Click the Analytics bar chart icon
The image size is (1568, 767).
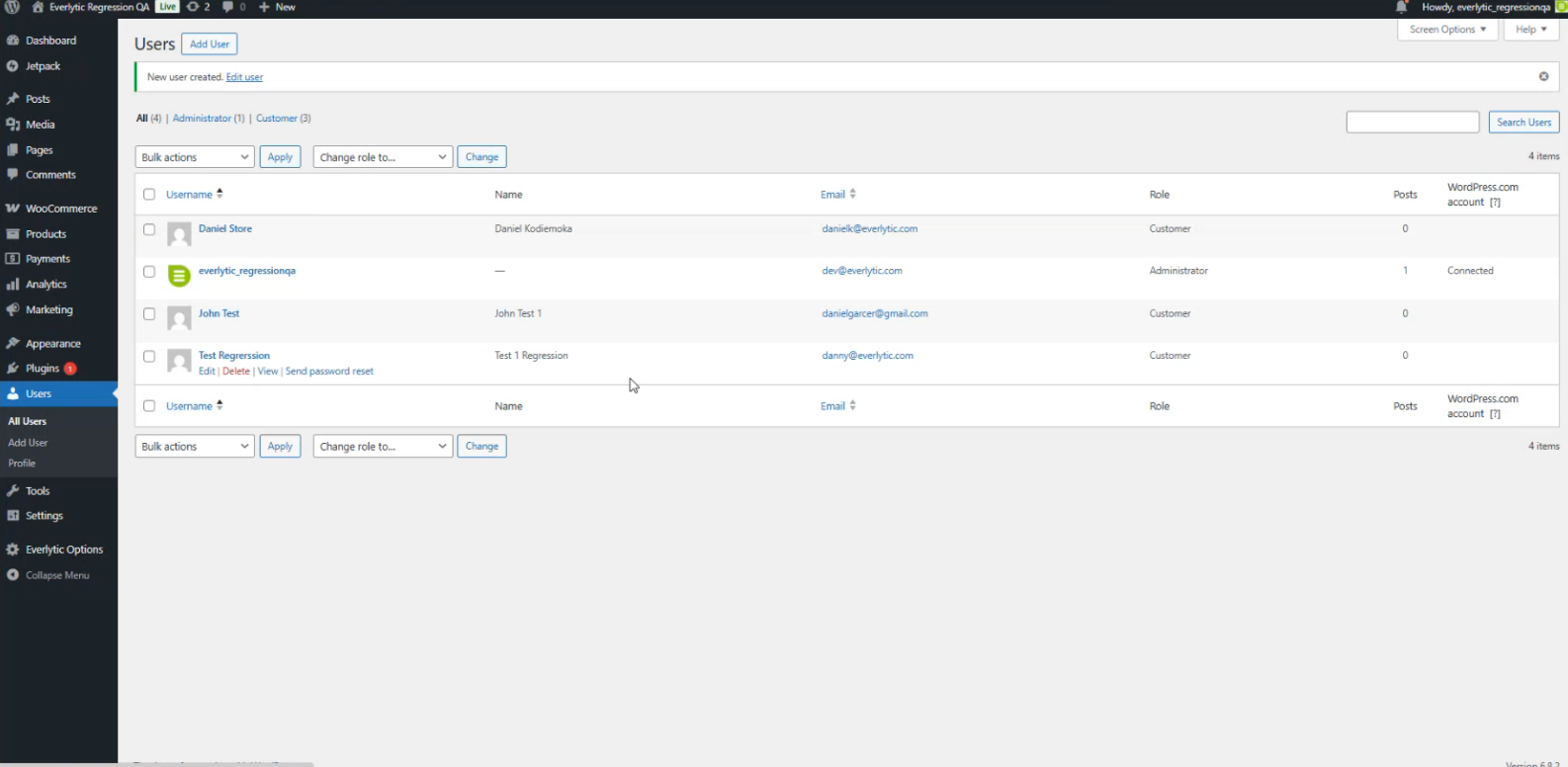point(13,285)
